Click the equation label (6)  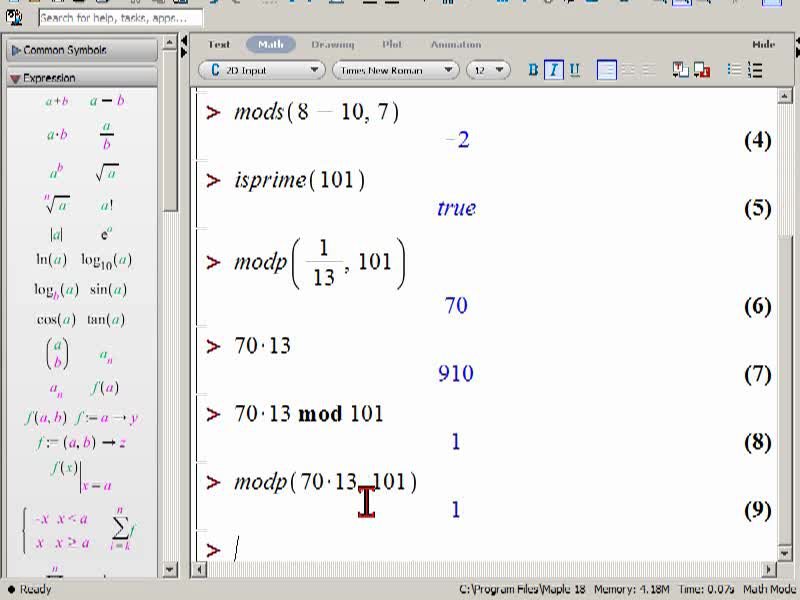[x=758, y=306]
